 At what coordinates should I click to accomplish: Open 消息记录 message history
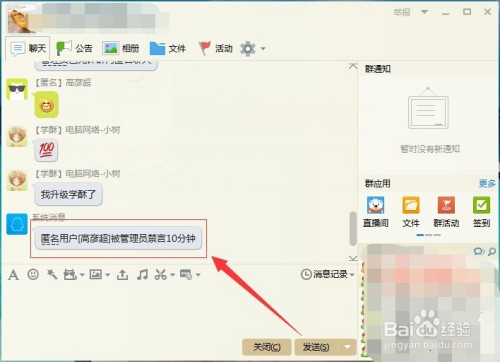point(324,274)
